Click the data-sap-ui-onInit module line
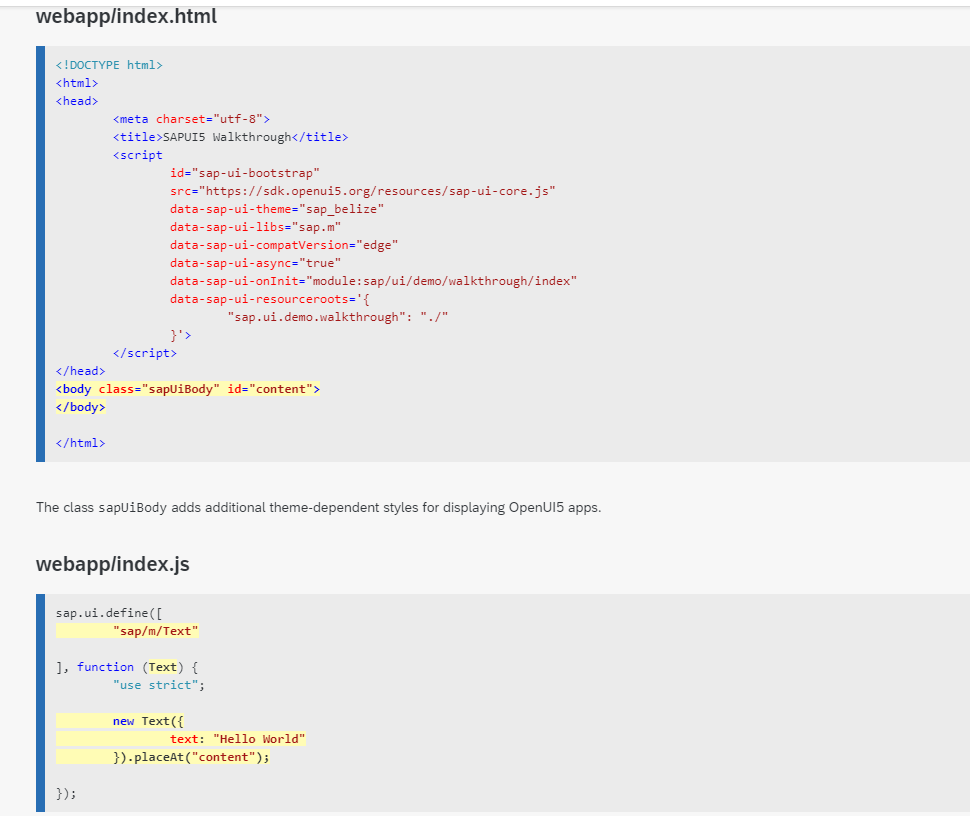970x816 pixels. coord(373,281)
